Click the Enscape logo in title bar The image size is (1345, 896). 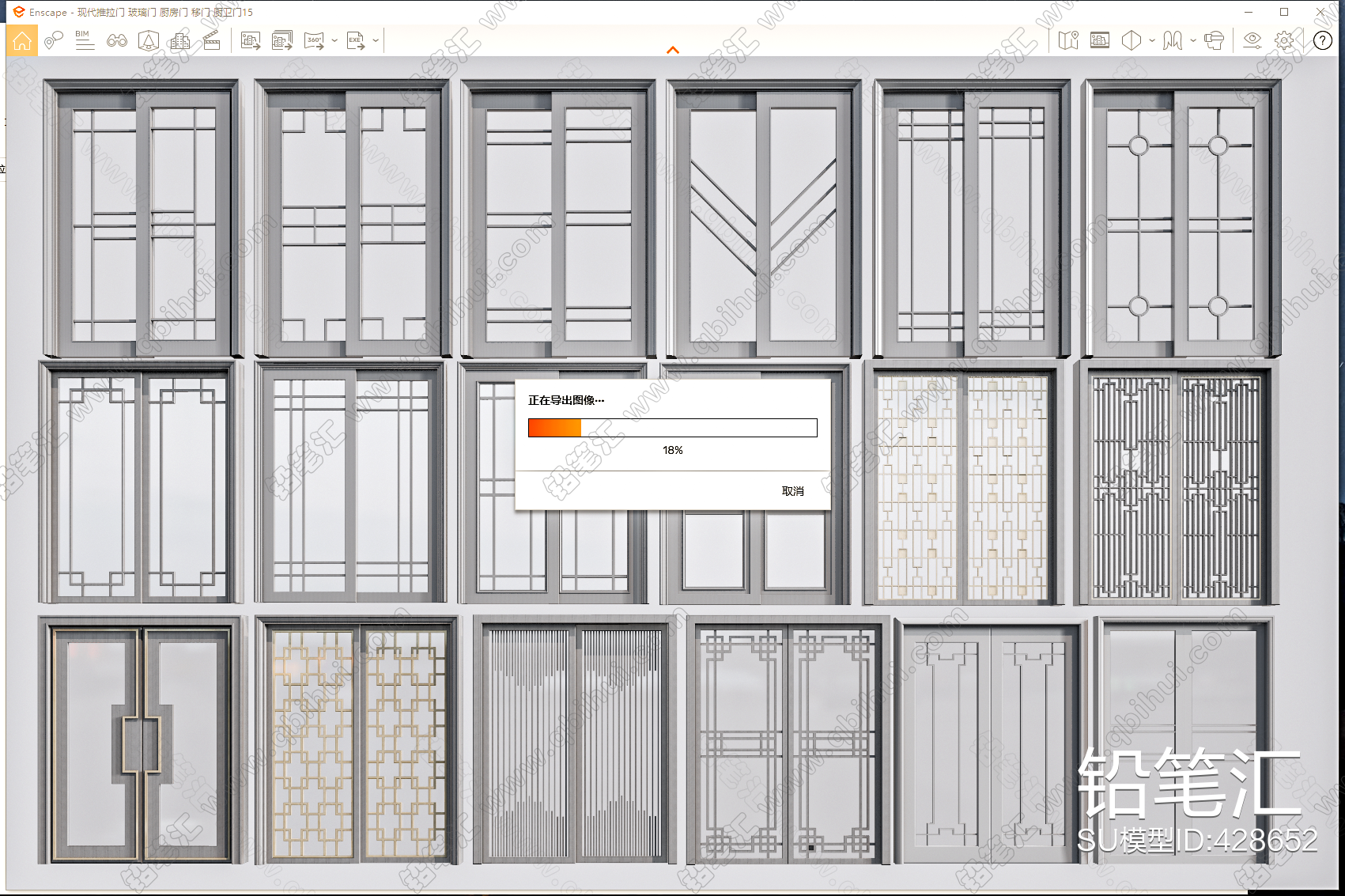19,12
